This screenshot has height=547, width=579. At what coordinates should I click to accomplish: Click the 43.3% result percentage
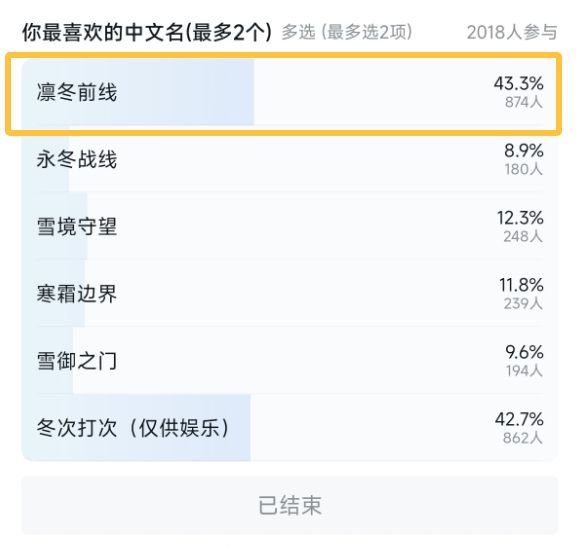pos(518,83)
